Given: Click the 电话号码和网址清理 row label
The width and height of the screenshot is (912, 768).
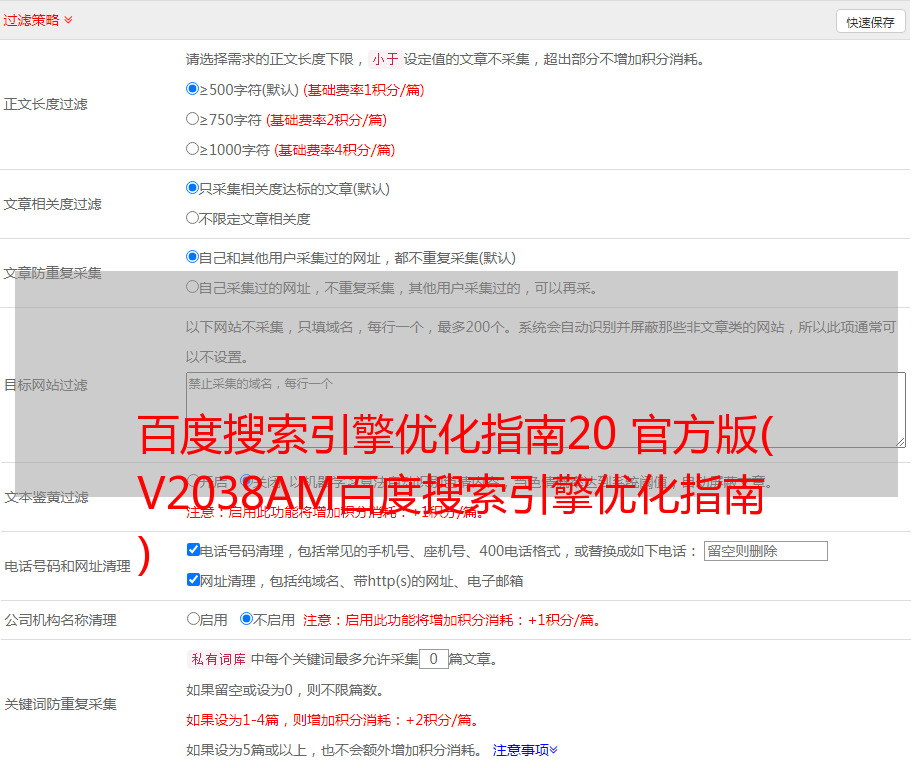Looking at the screenshot, I should [x=67, y=566].
